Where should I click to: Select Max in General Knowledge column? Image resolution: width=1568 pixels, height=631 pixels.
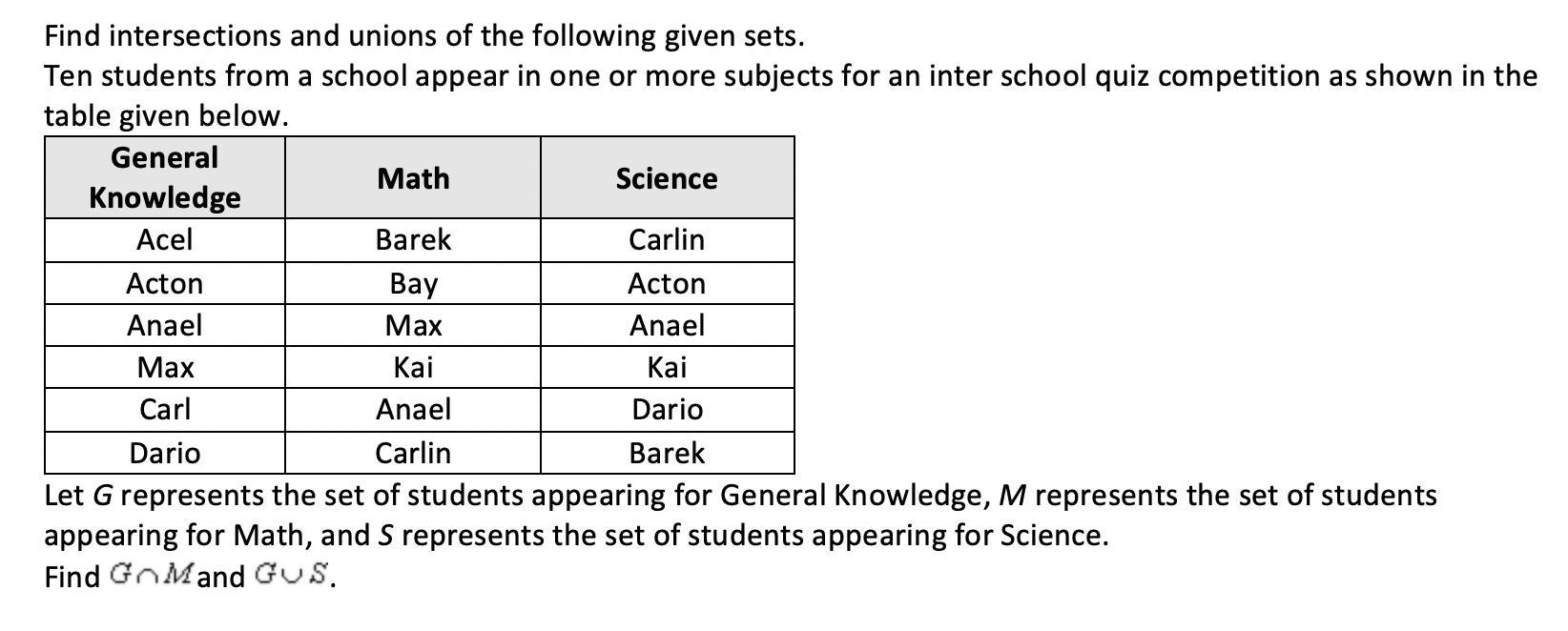[x=165, y=367]
